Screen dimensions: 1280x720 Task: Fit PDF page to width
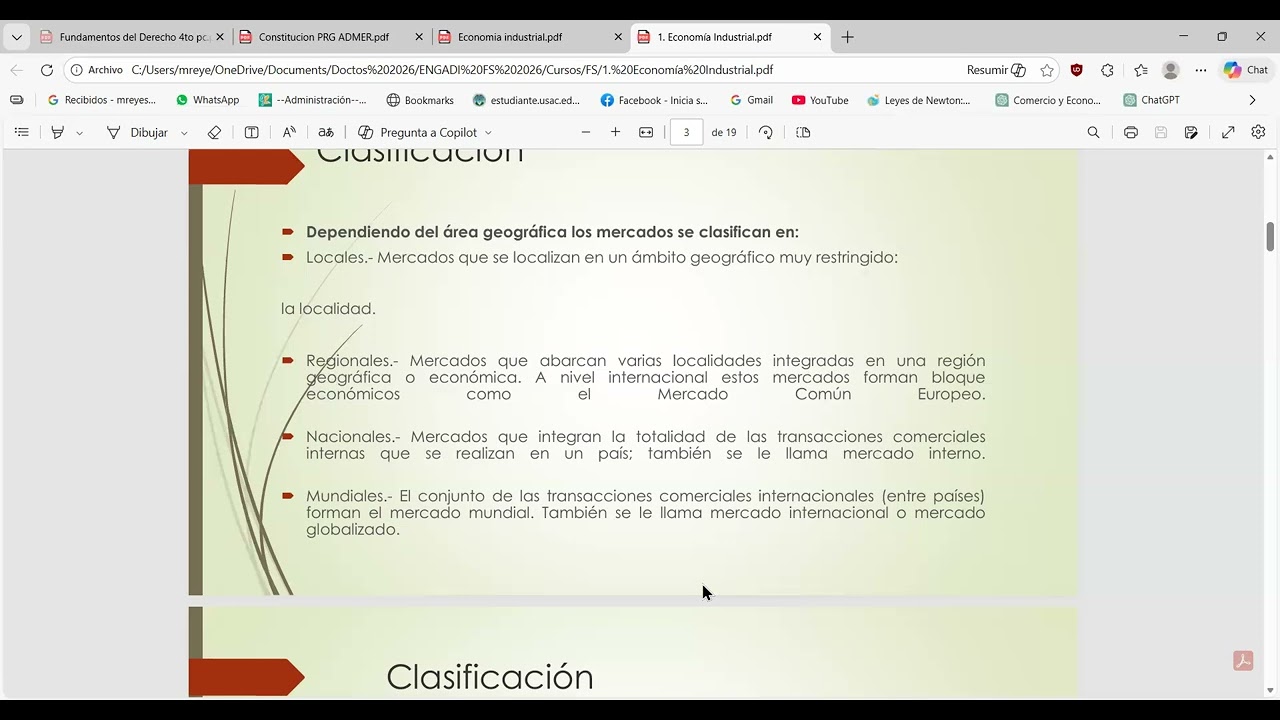coord(646,132)
